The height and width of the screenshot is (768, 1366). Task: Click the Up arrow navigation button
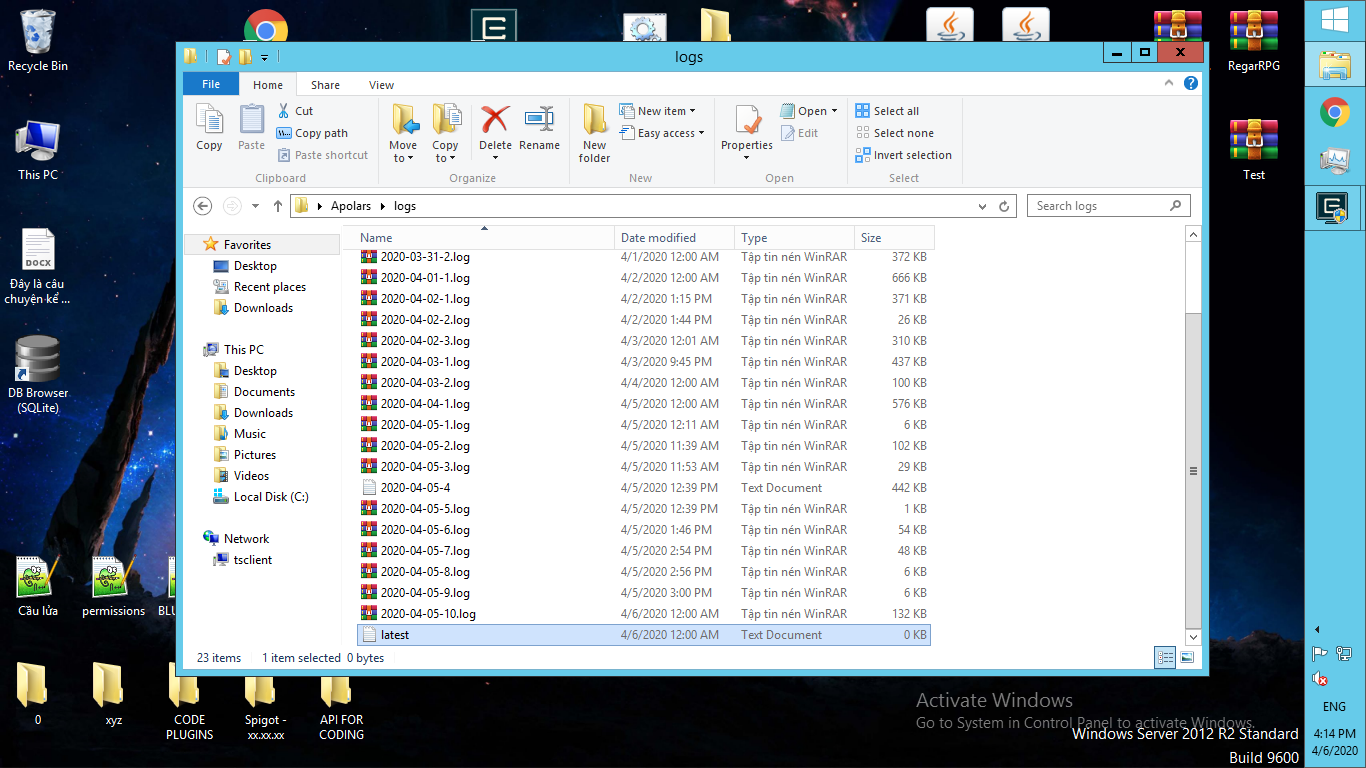278,206
